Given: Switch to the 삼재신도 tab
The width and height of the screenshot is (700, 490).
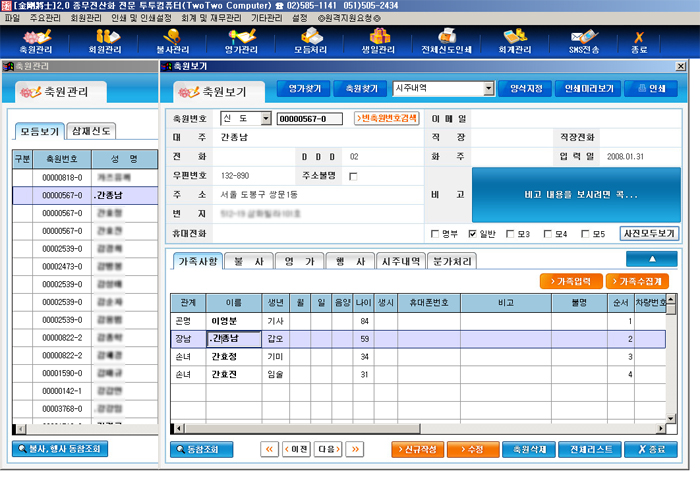Looking at the screenshot, I should pyautogui.click(x=91, y=131).
